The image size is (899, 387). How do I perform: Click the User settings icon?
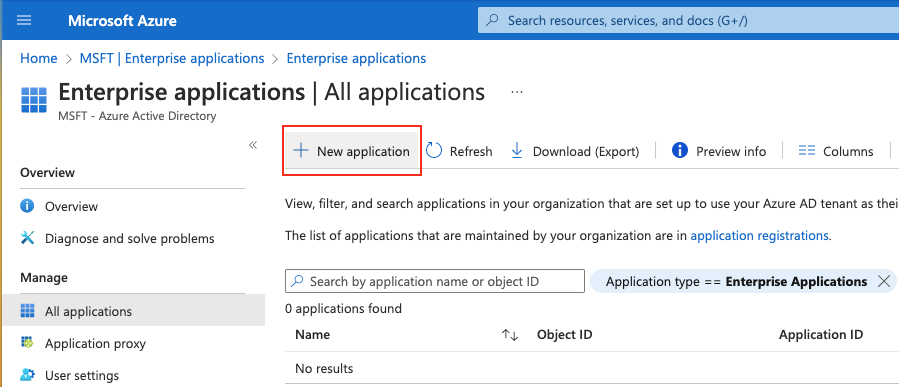pos(27,376)
